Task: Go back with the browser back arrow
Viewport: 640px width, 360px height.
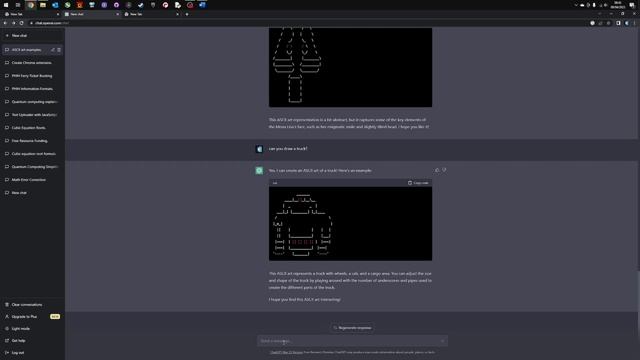Action: (5, 23)
